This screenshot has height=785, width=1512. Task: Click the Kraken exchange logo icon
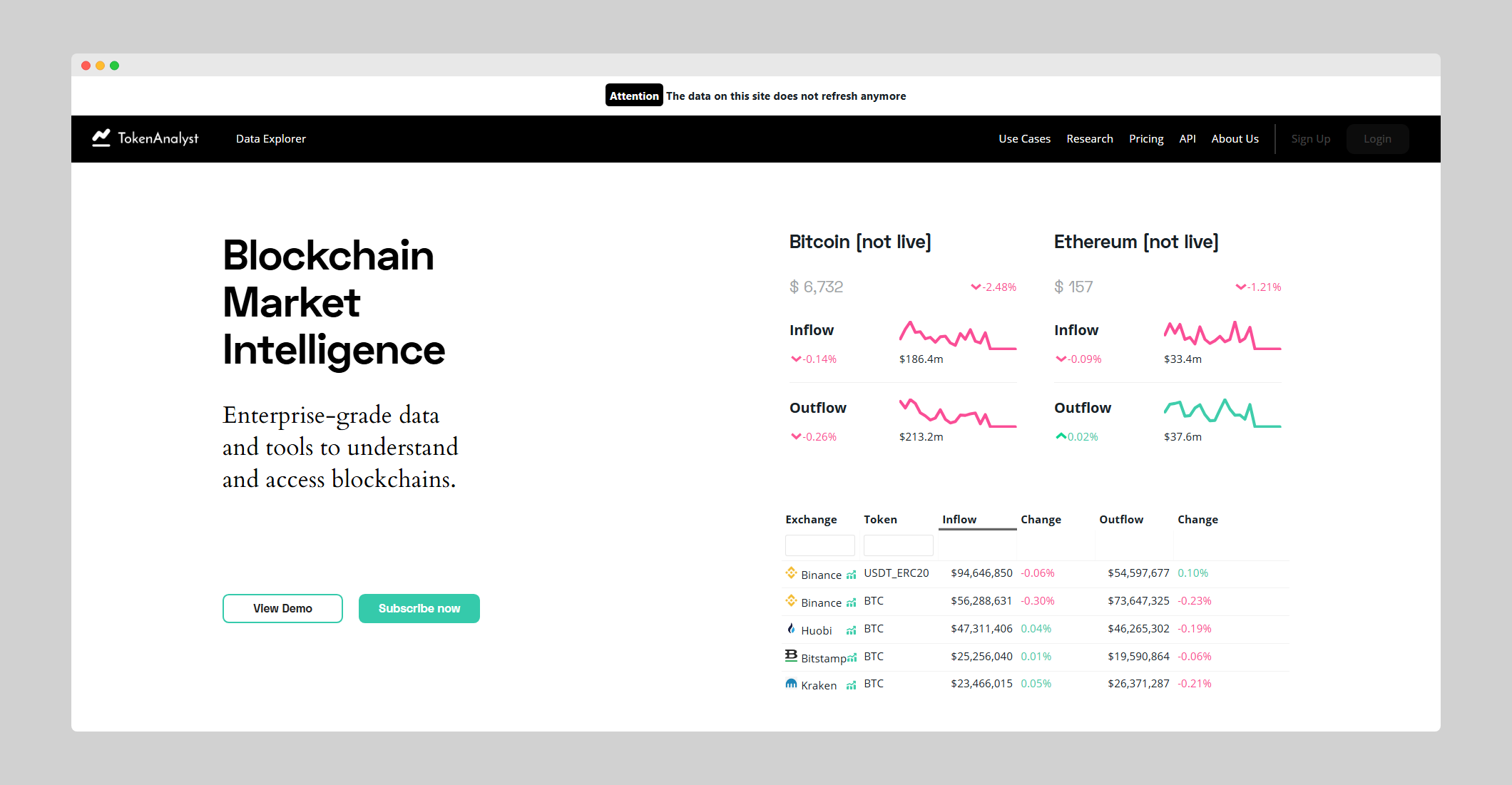(x=791, y=684)
